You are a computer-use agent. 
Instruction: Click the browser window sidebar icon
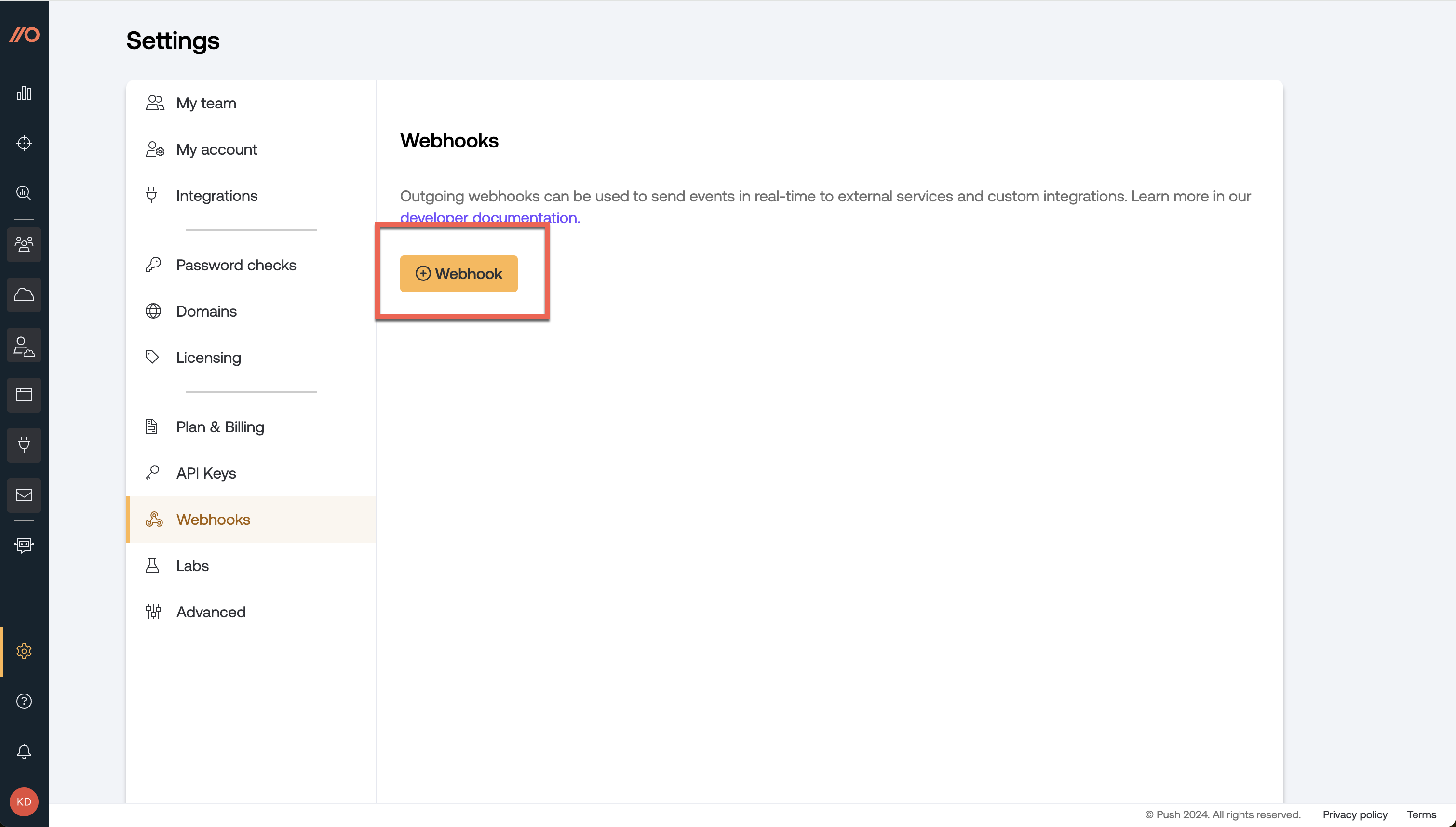(x=24, y=395)
